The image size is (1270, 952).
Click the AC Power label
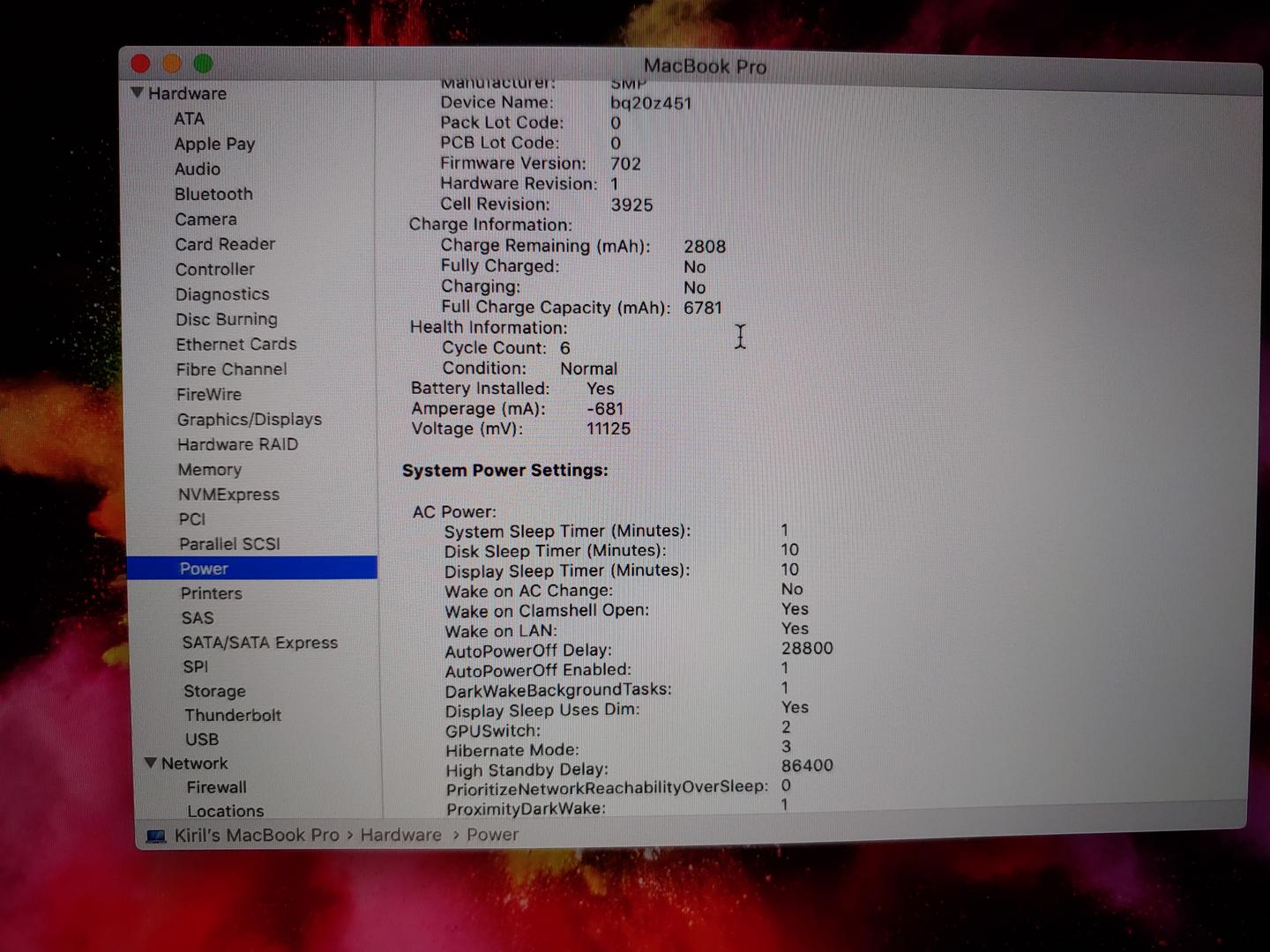tap(454, 512)
